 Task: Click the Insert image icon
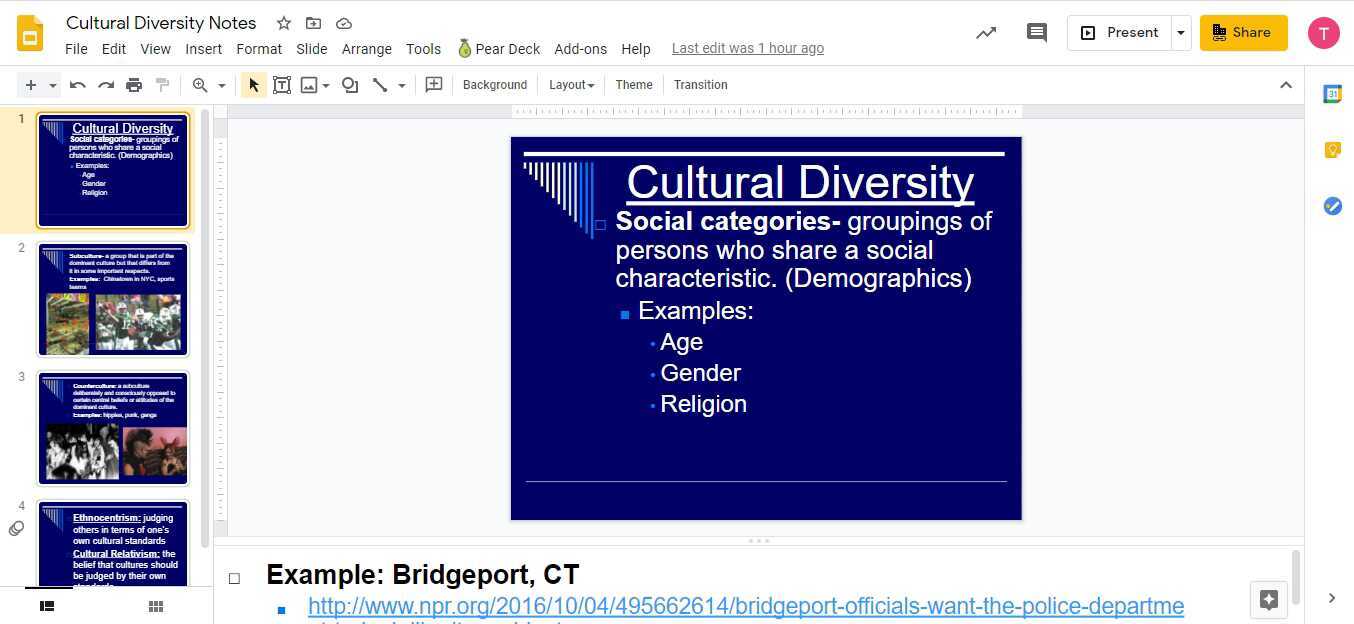[310, 85]
